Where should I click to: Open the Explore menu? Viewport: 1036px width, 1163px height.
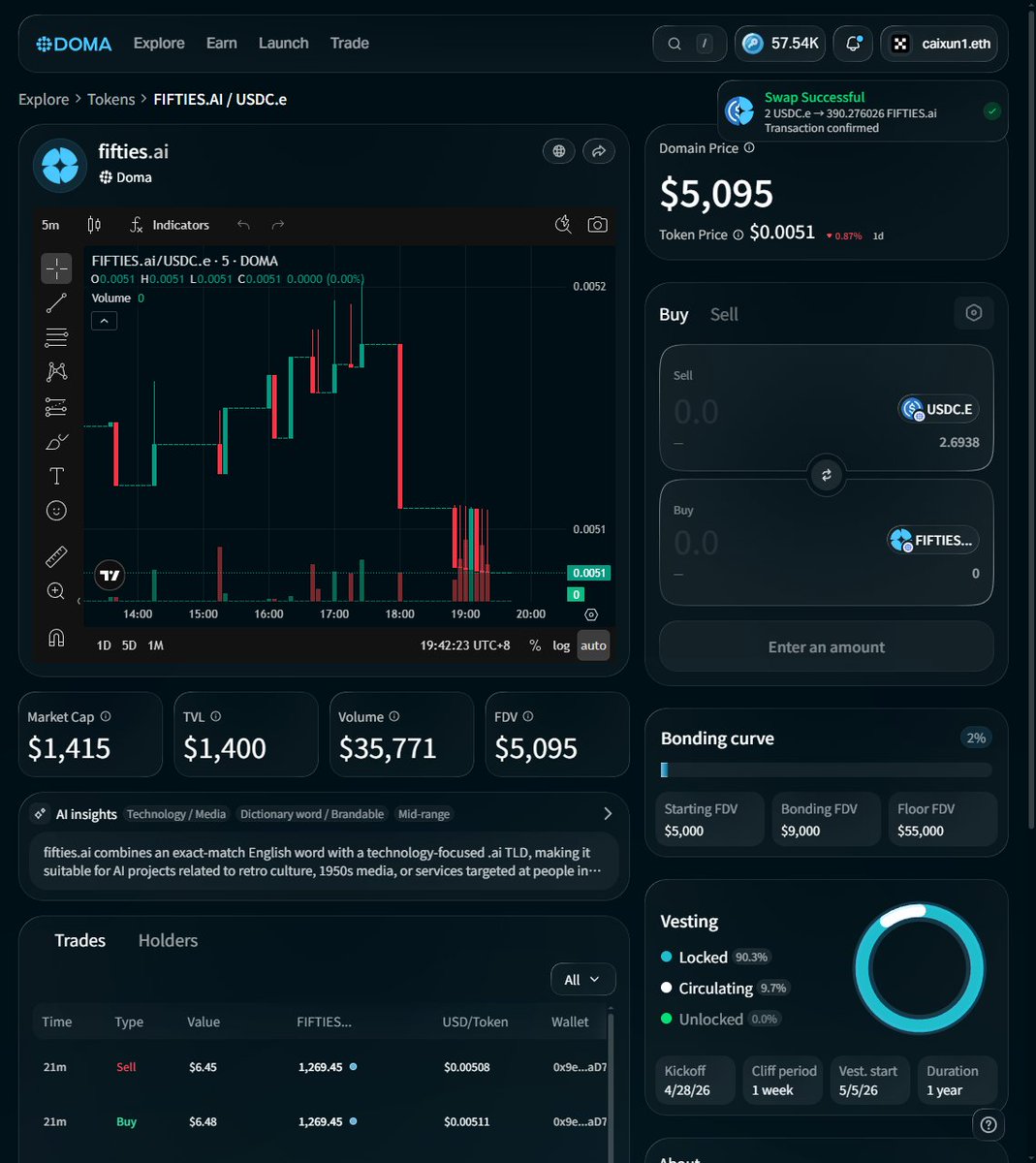(x=159, y=44)
